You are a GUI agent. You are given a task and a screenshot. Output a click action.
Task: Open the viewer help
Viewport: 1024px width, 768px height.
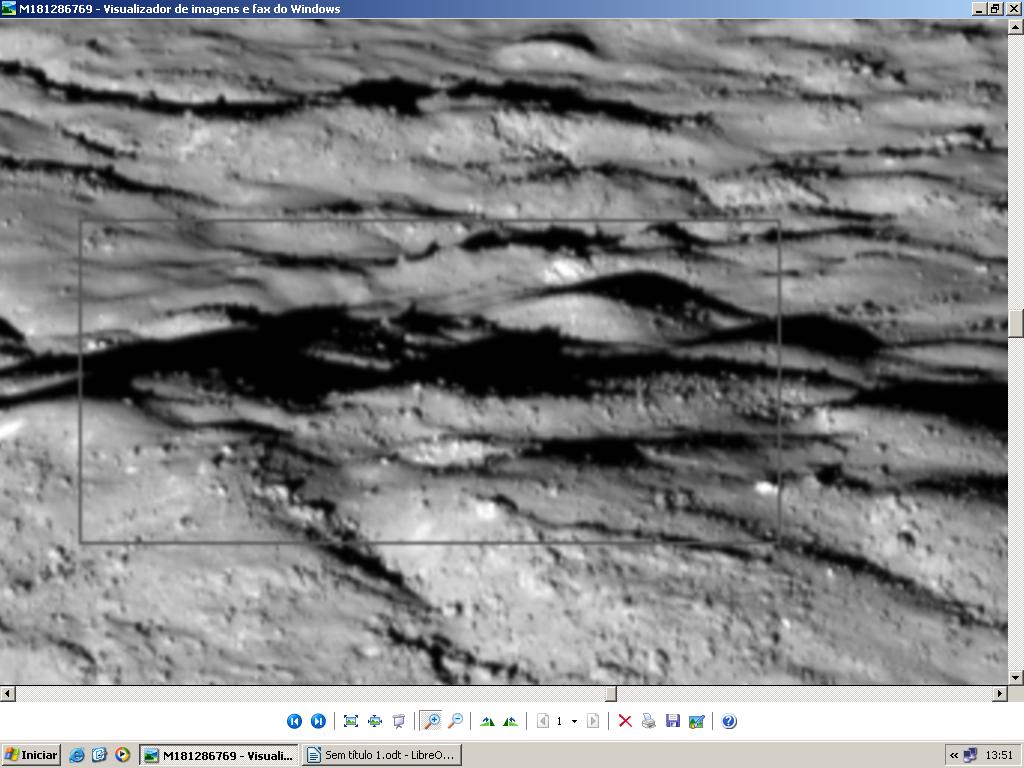coord(729,721)
